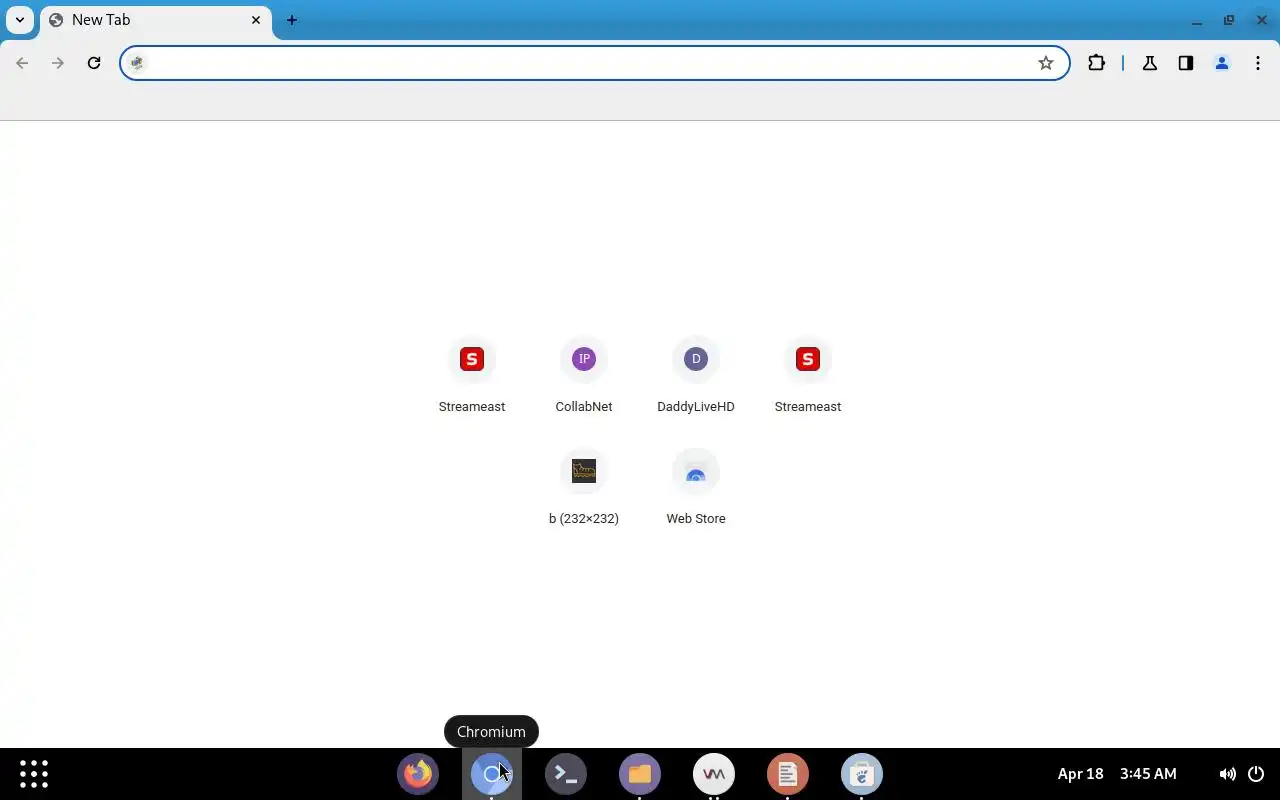Focus the address bar field
This screenshot has width=1280, height=800.
(x=595, y=63)
